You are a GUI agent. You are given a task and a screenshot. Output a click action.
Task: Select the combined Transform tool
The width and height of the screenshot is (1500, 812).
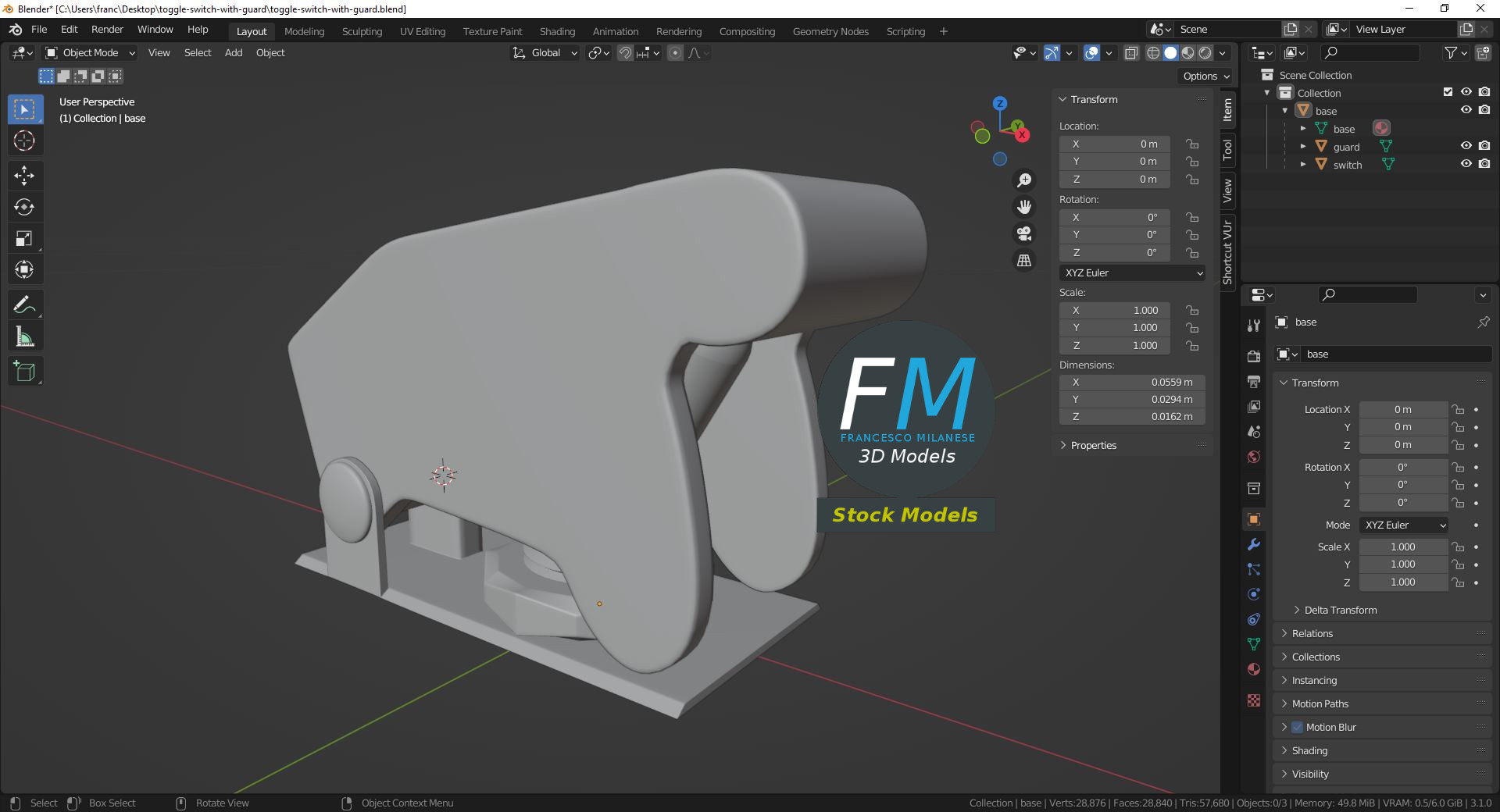pyautogui.click(x=25, y=270)
